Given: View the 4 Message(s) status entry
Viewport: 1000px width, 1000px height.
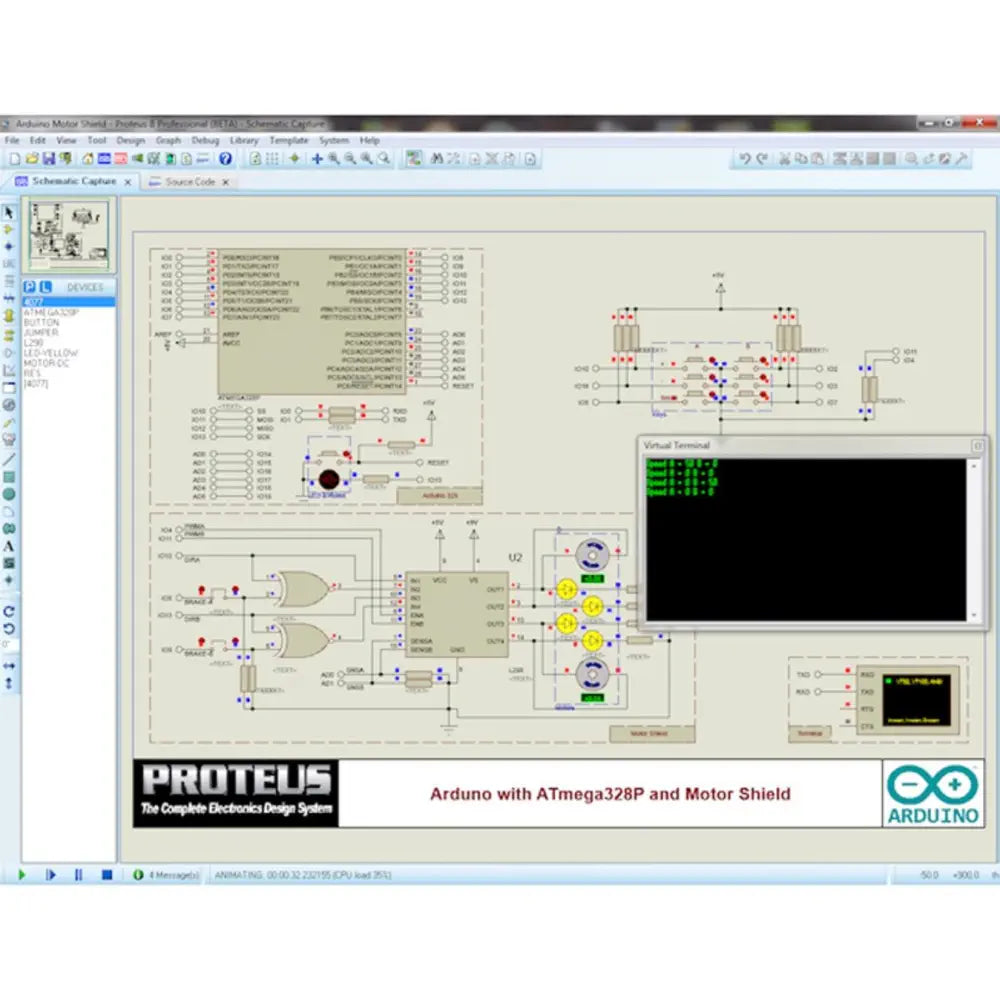Looking at the screenshot, I should (170, 874).
